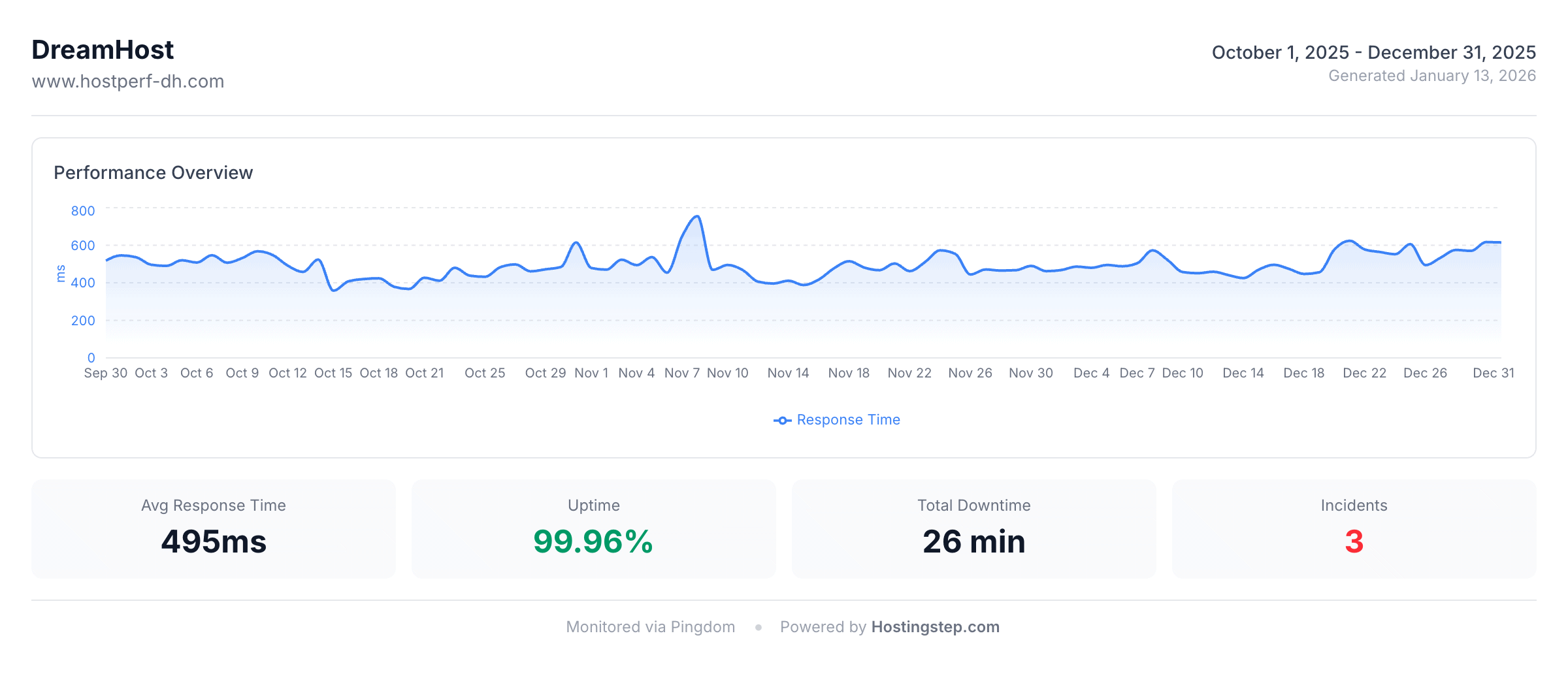1568x674 pixels.
Task: Select the Total Downtime card
Action: tap(973, 528)
